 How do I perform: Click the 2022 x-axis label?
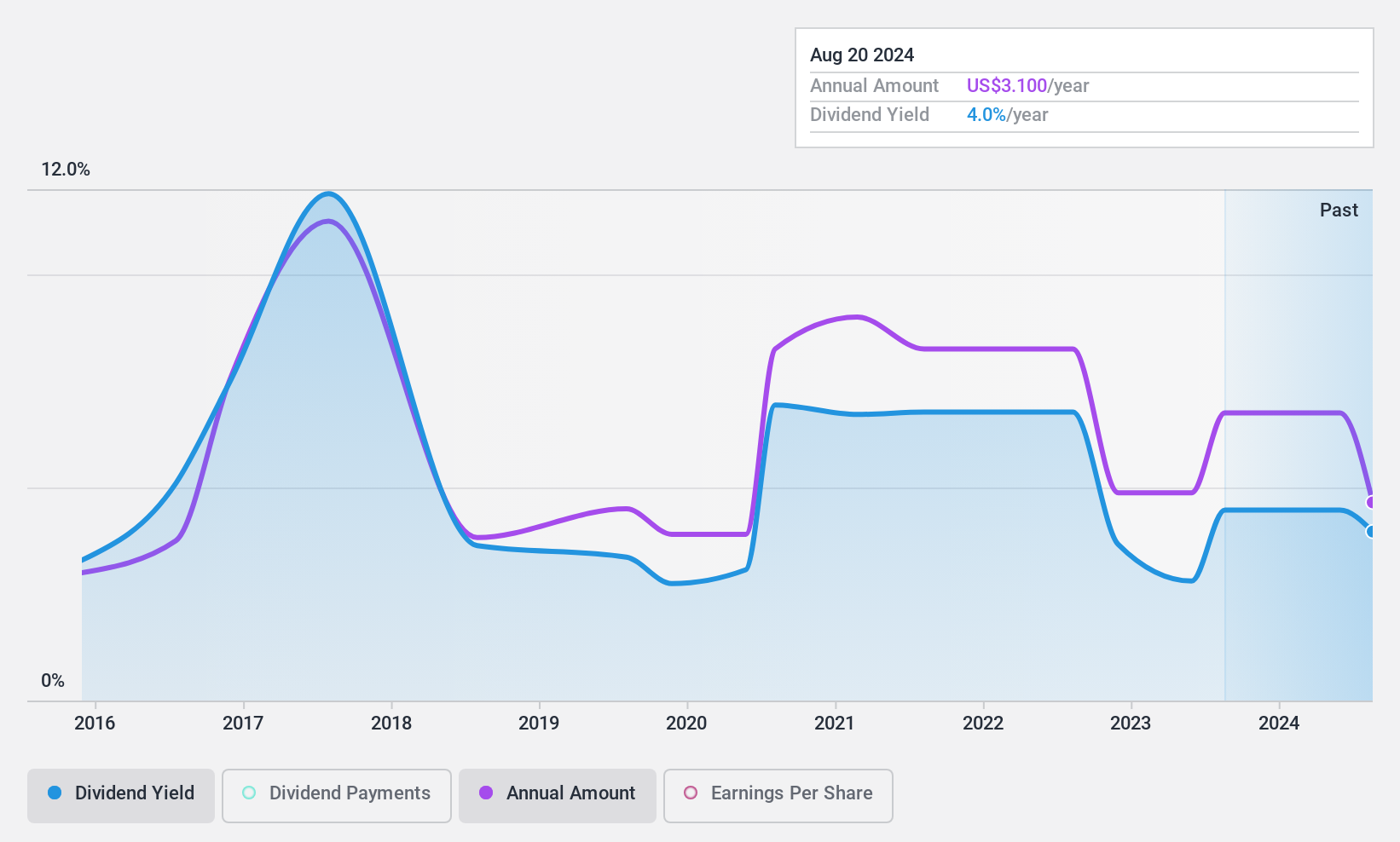click(x=983, y=724)
